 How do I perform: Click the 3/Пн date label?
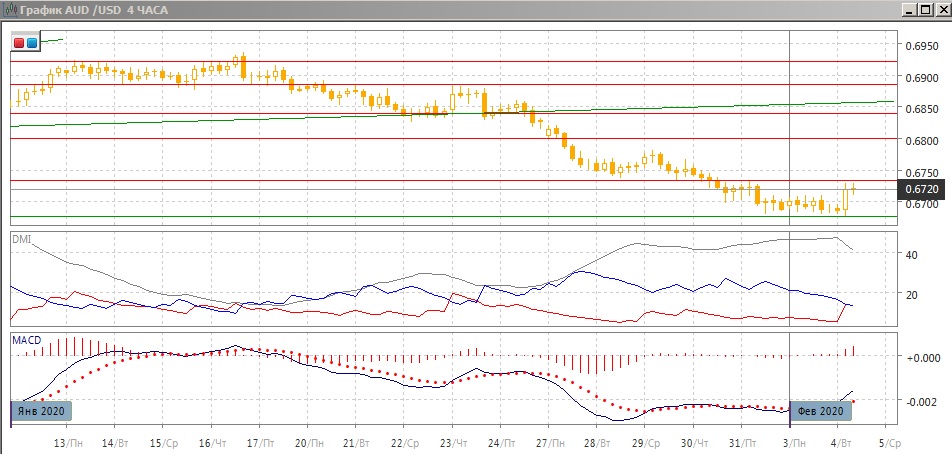click(x=792, y=441)
